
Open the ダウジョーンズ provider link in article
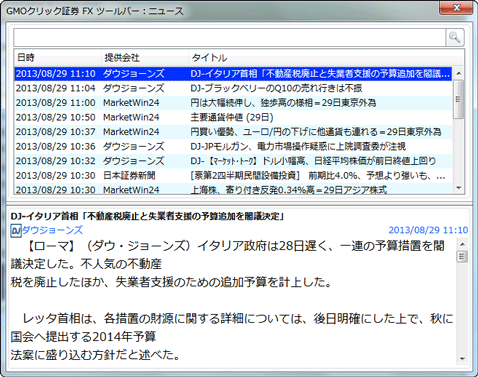pyautogui.click(x=52, y=230)
